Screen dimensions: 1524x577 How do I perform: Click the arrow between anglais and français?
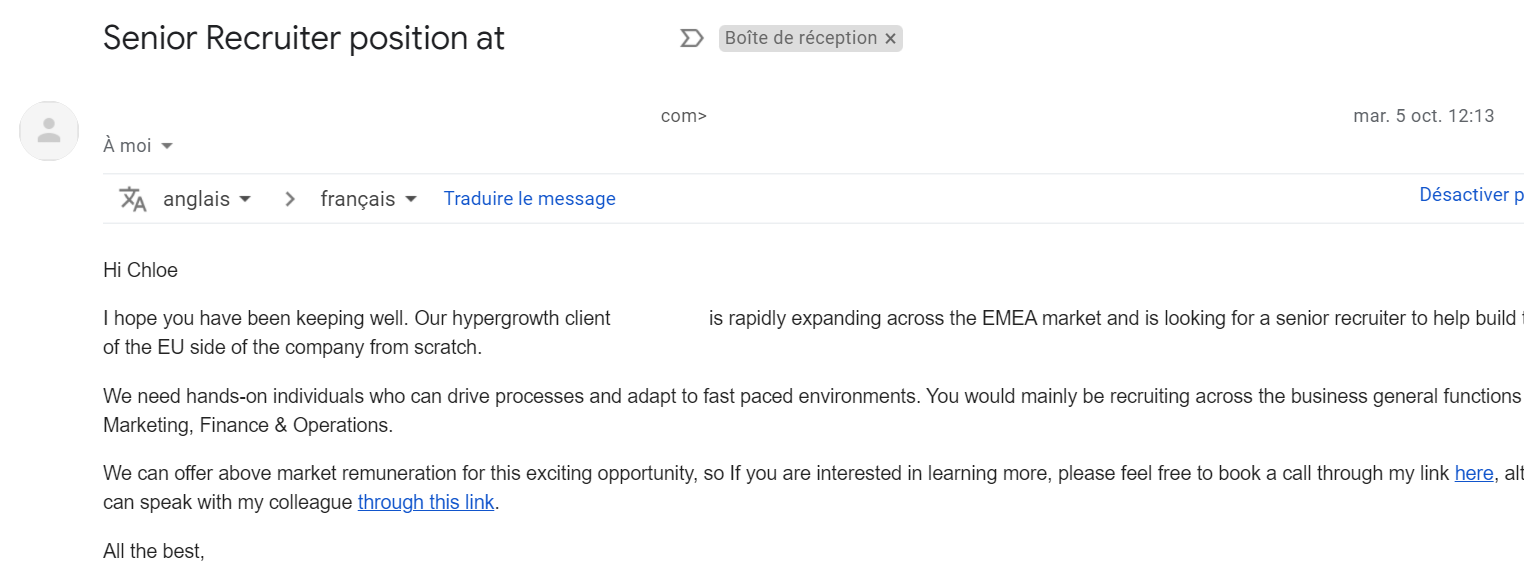pos(290,199)
